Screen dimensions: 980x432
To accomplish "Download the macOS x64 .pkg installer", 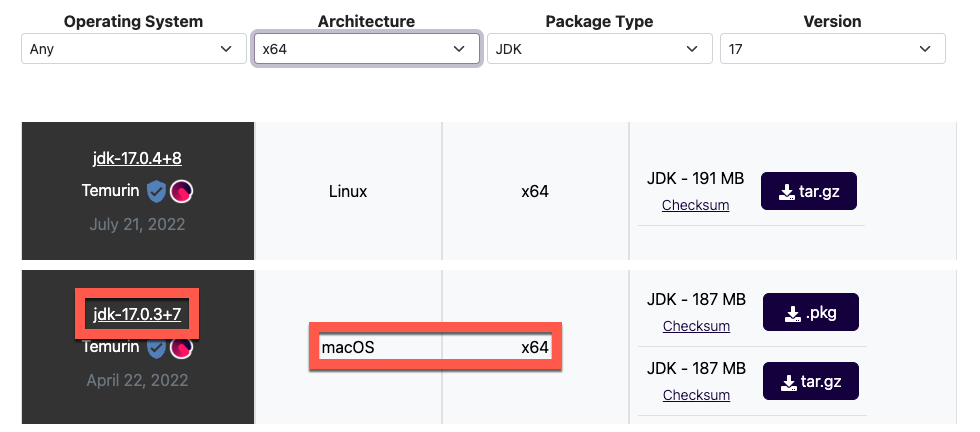I will click(x=811, y=312).
